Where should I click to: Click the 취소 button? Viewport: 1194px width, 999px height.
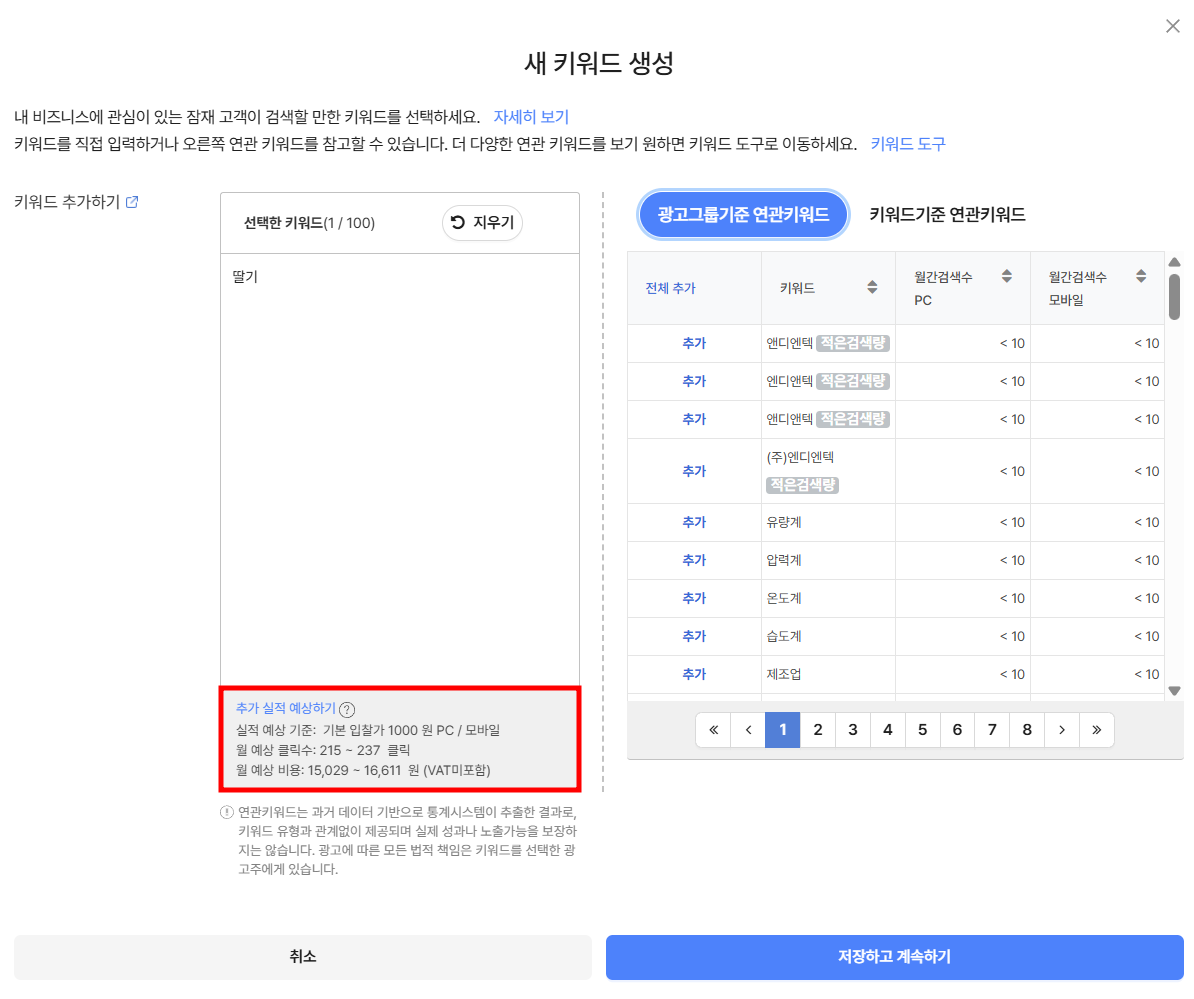click(x=303, y=956)
